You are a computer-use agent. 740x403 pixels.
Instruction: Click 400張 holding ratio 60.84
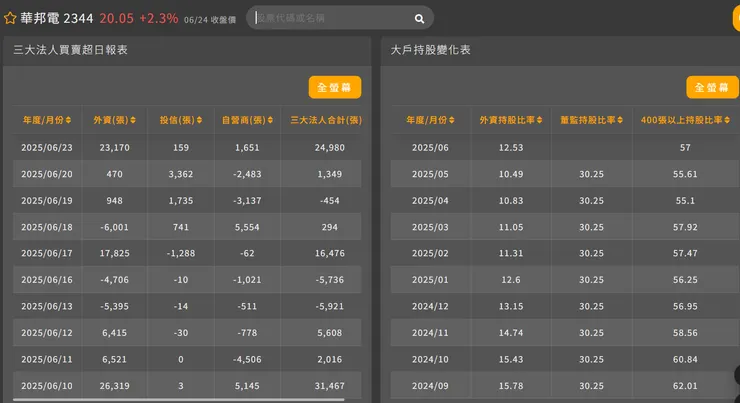pos(685,359)
